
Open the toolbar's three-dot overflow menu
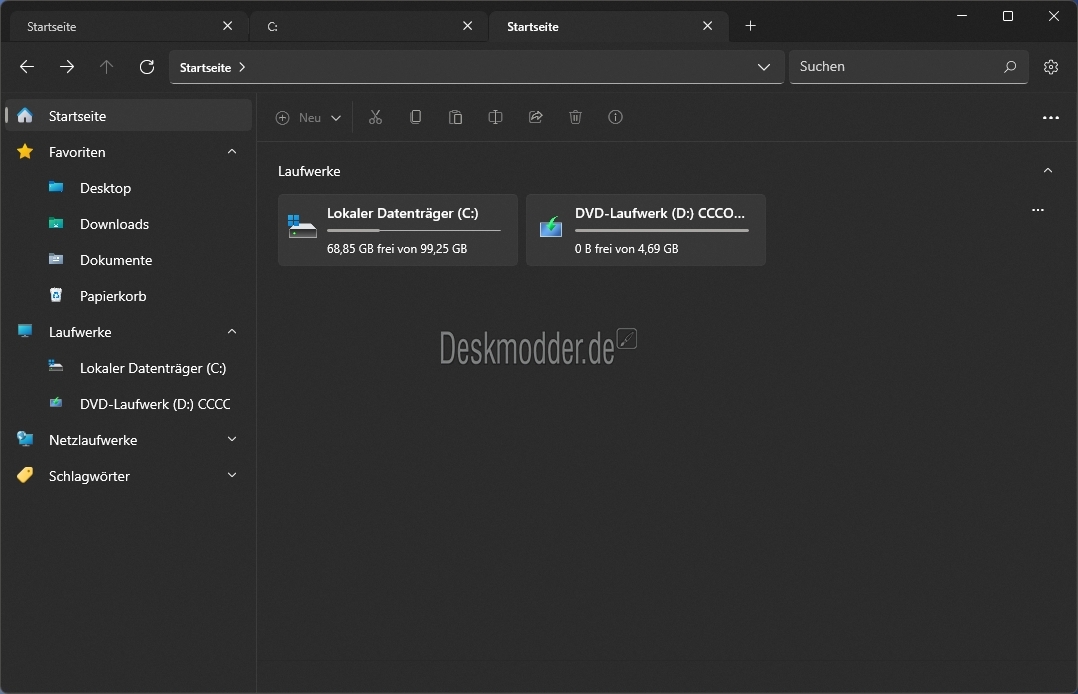(1050, 118)
